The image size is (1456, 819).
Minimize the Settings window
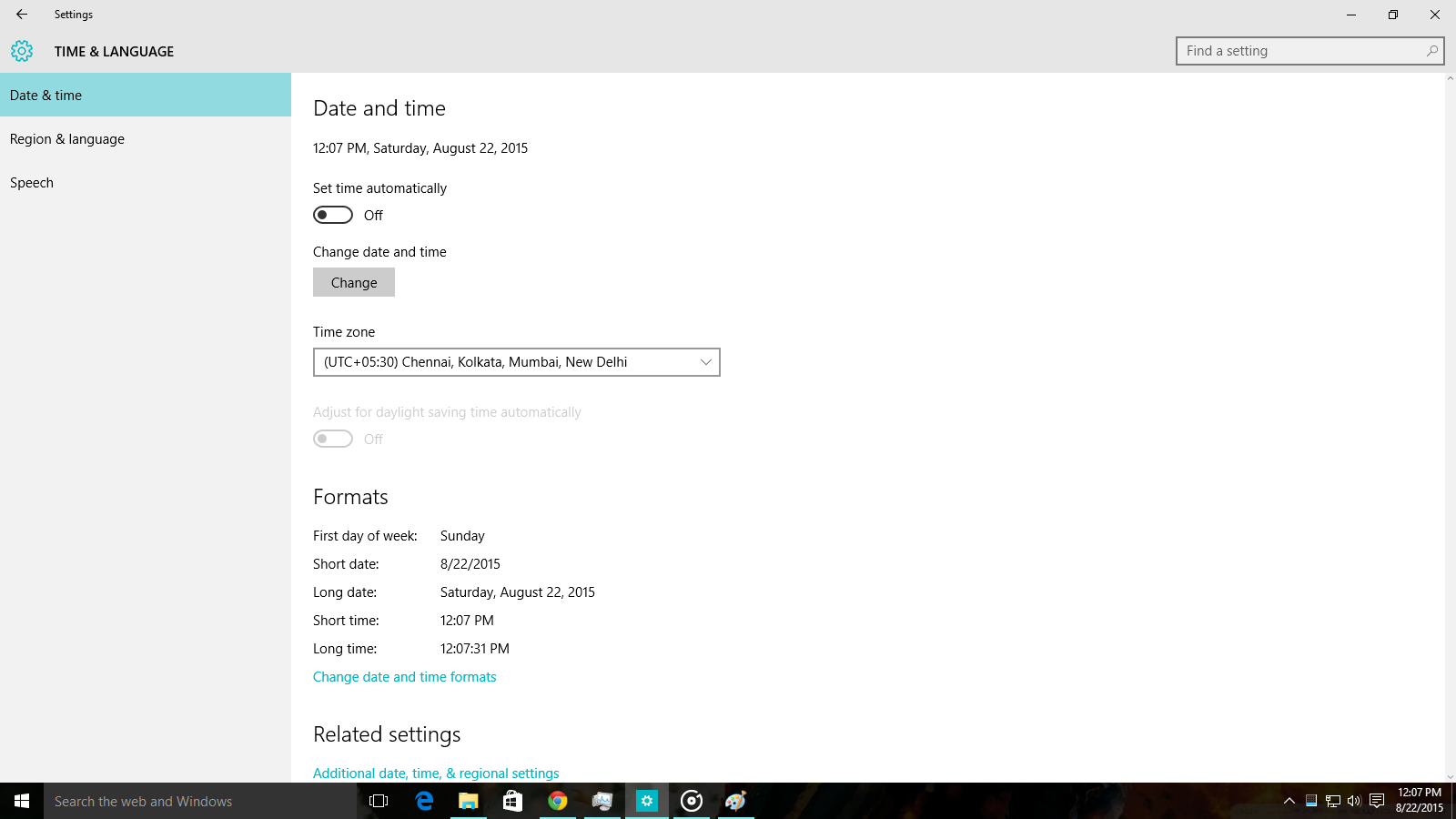(1351, 15)
